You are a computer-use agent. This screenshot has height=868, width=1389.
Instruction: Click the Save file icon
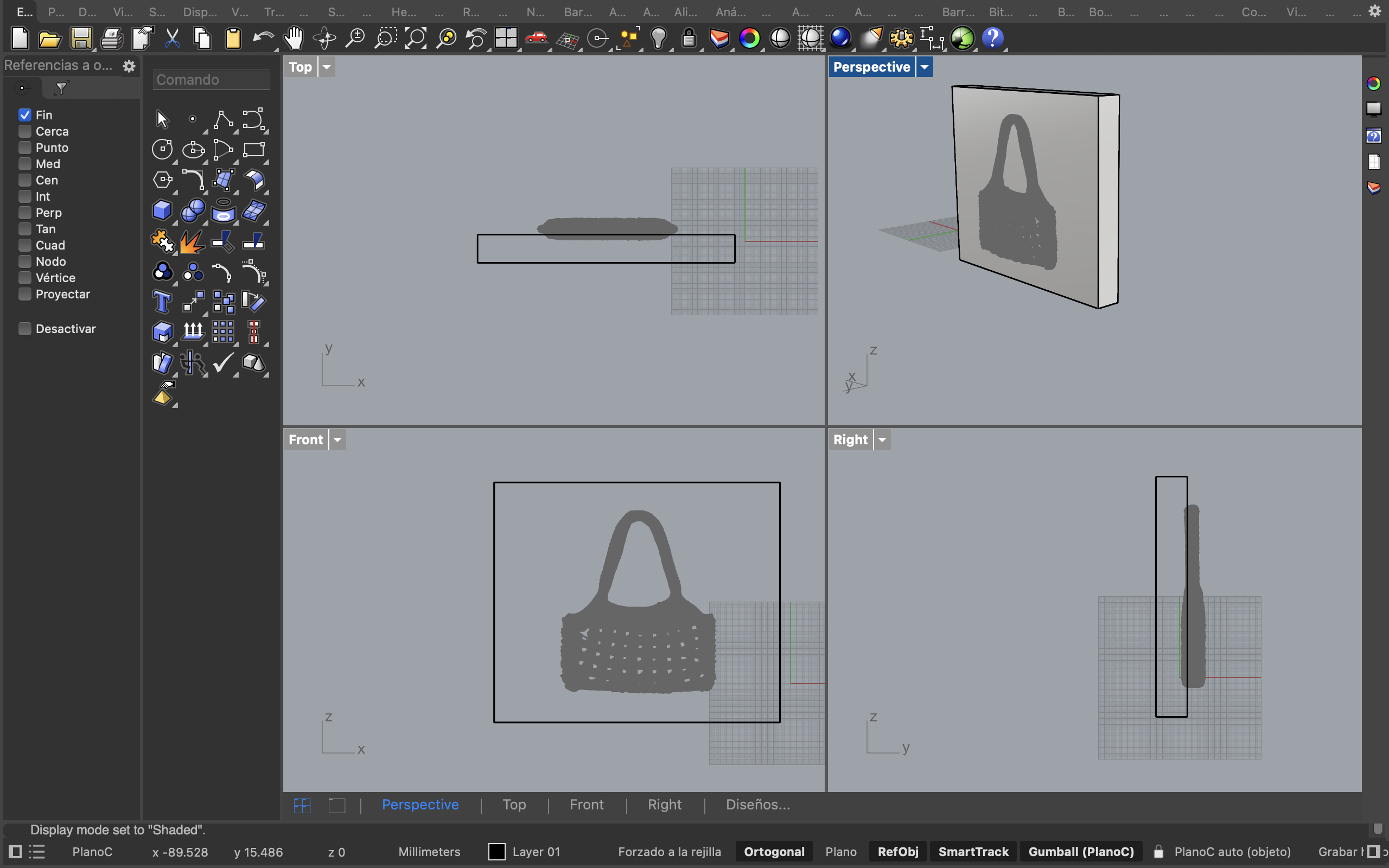(x=81, y=39)
